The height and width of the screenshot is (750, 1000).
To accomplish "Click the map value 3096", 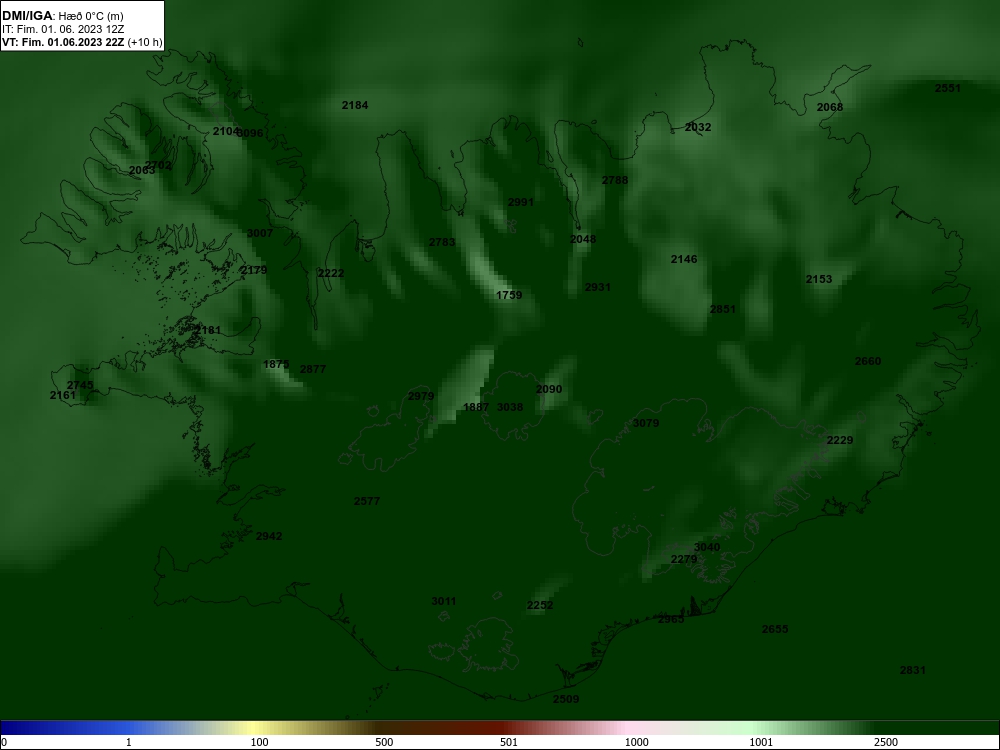I will point(250,133).
